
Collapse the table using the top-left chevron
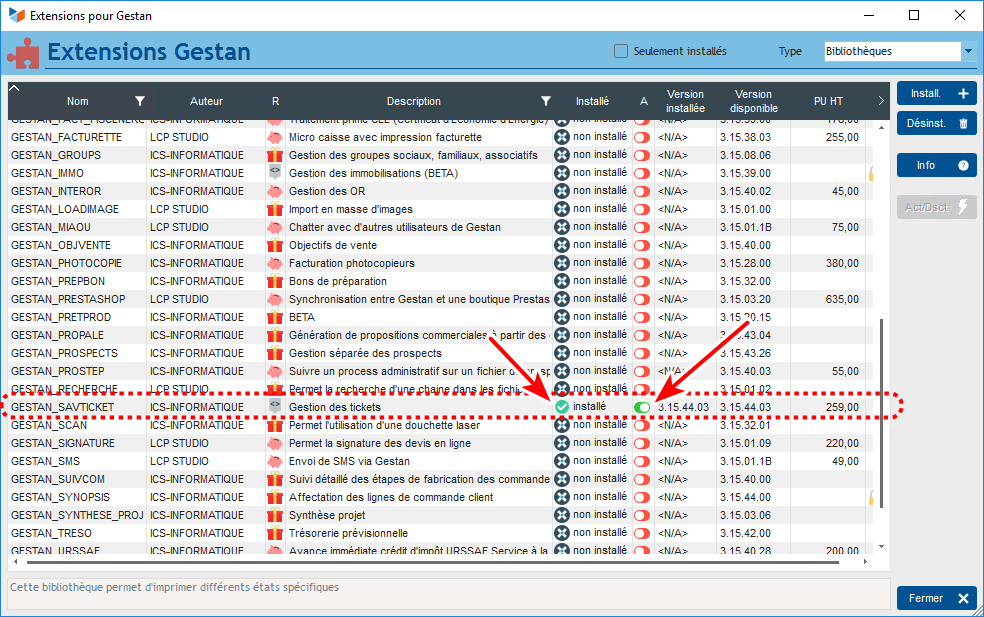[x=14, y=89]
